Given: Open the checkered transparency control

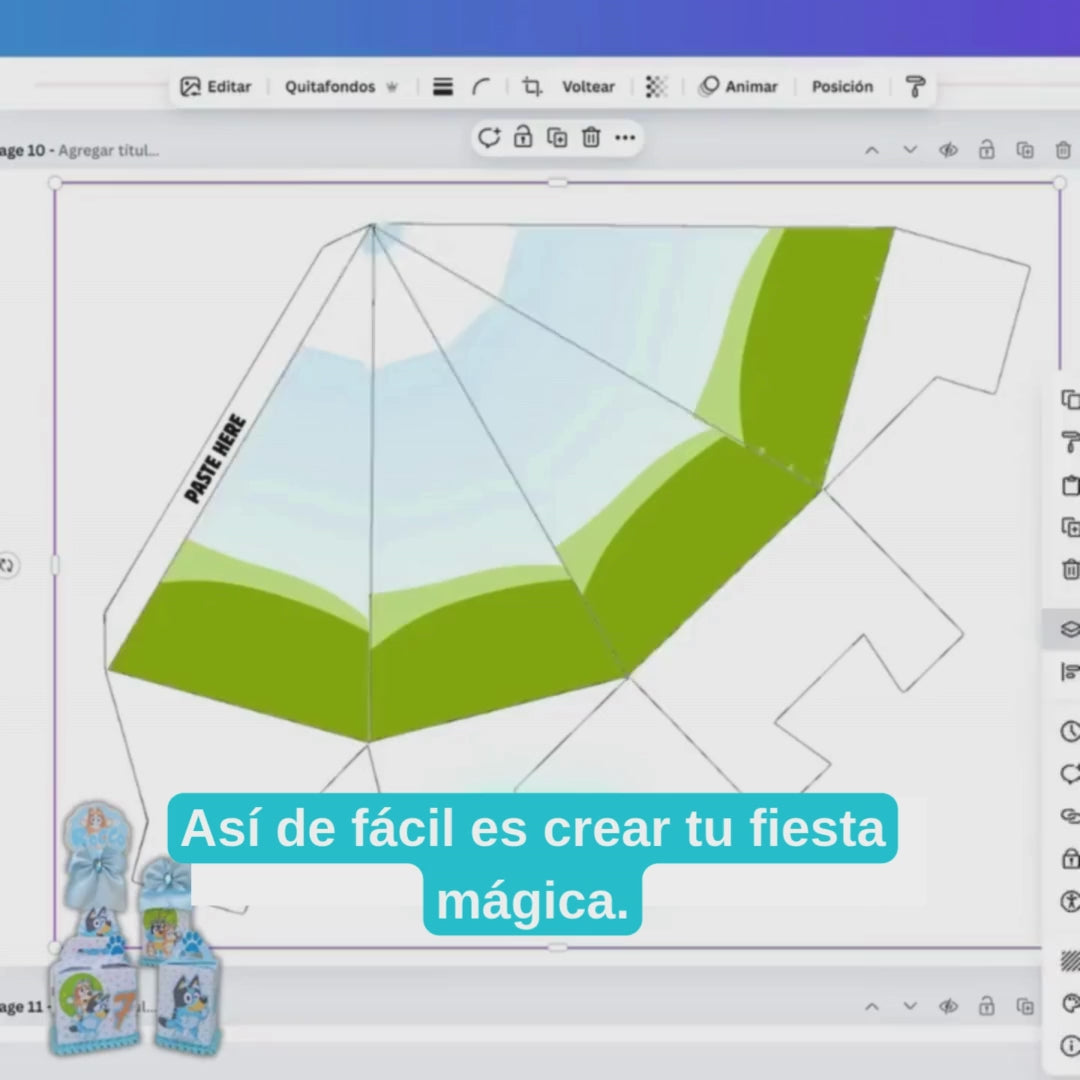Looking at the screenshot, I should (656, 87).
